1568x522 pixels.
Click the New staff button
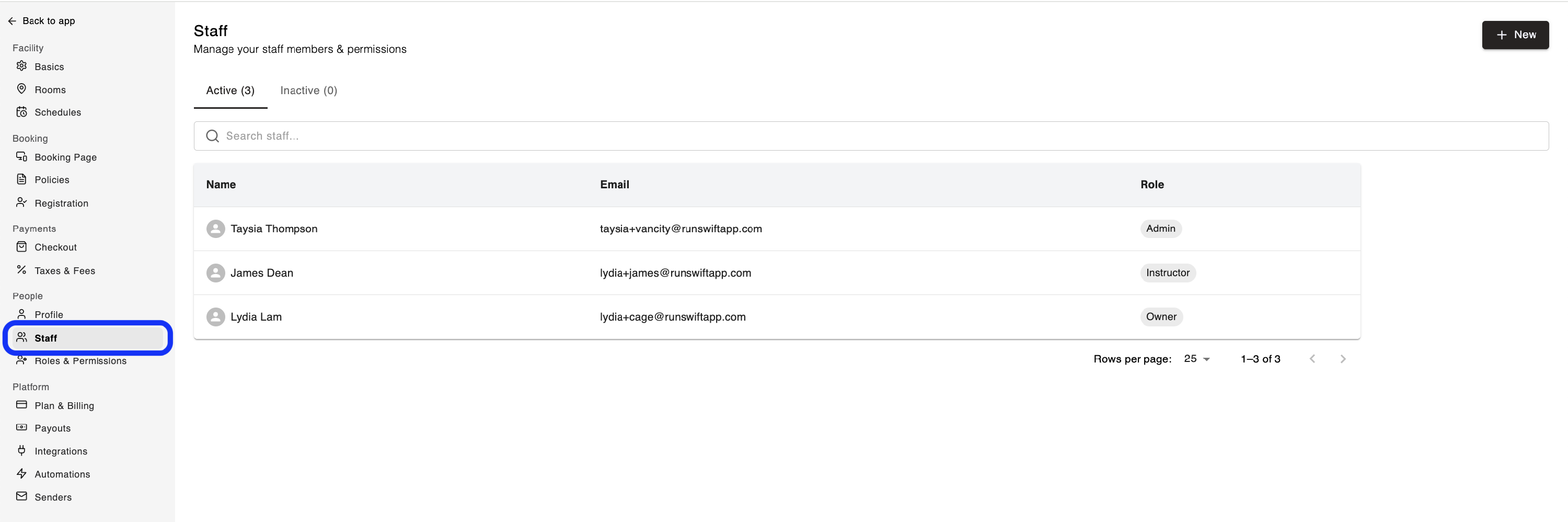point(1515,35)
